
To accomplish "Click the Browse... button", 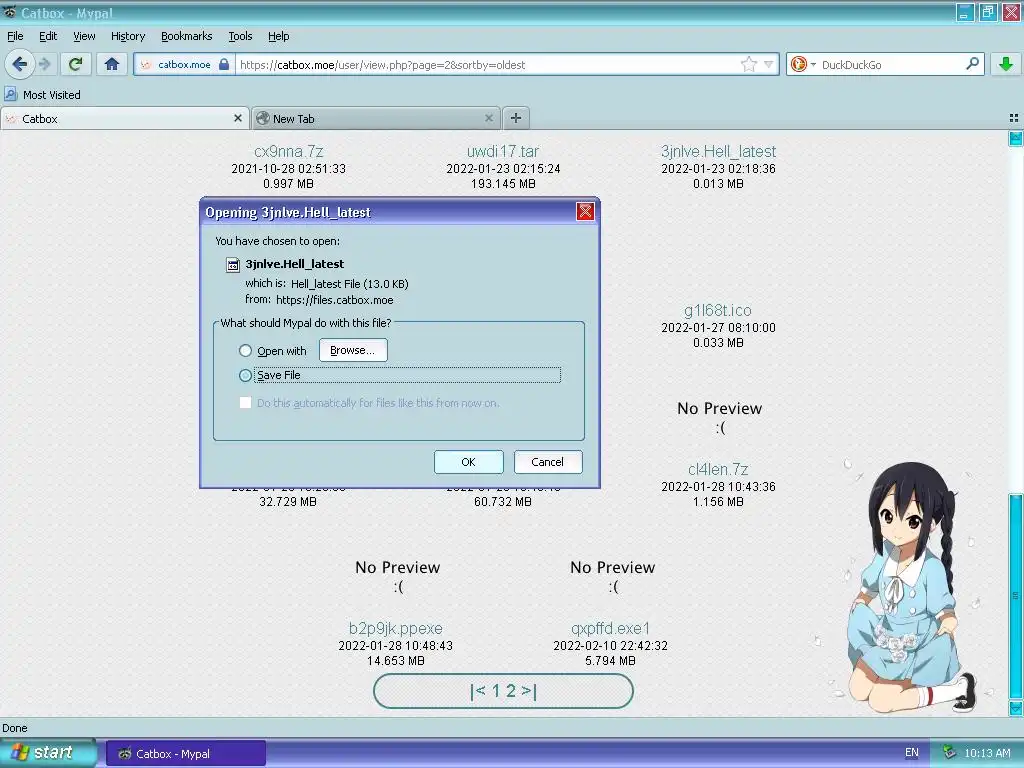I will point(353,350).
